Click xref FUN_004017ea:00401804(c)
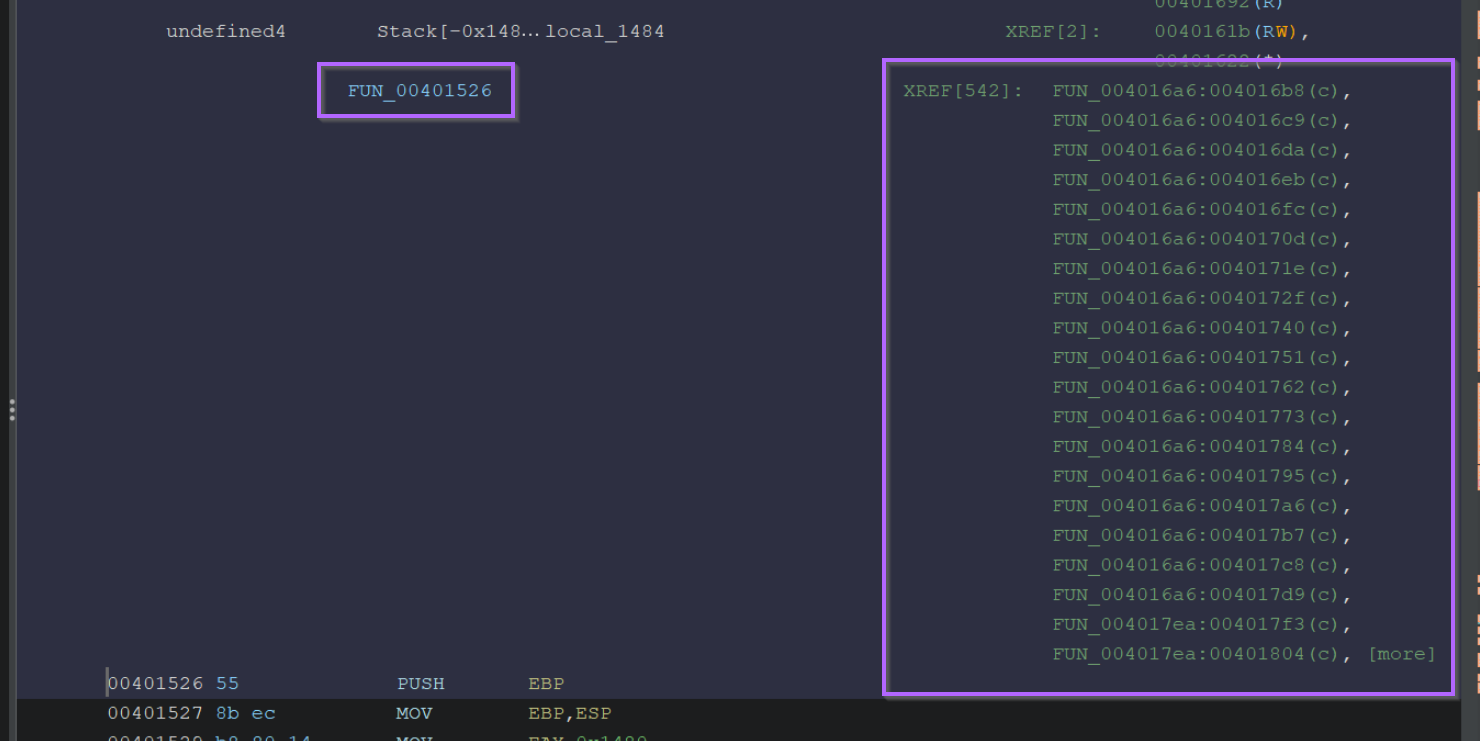 pos(1198,654)
